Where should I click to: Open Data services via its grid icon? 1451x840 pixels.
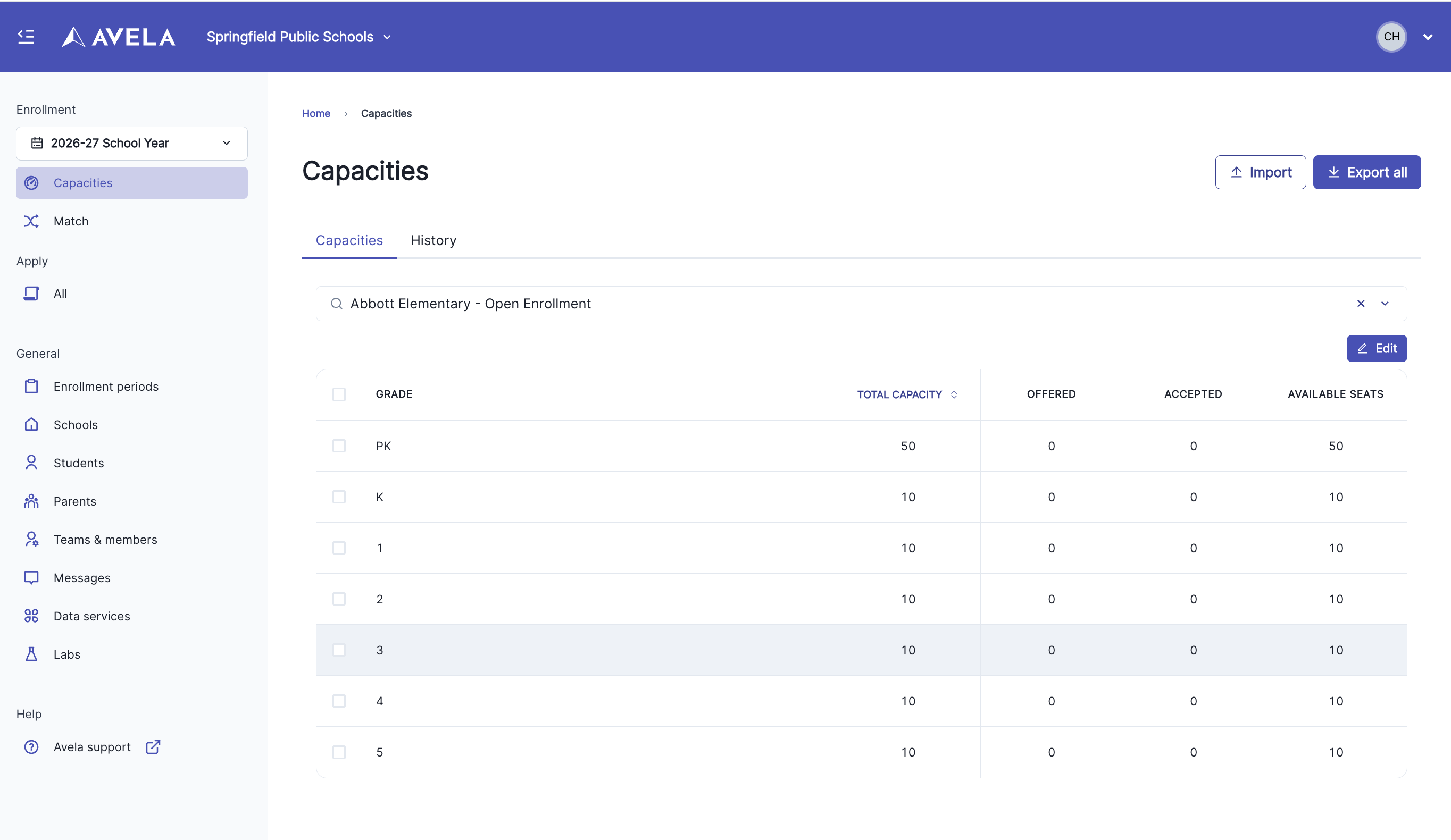[31, 616]
